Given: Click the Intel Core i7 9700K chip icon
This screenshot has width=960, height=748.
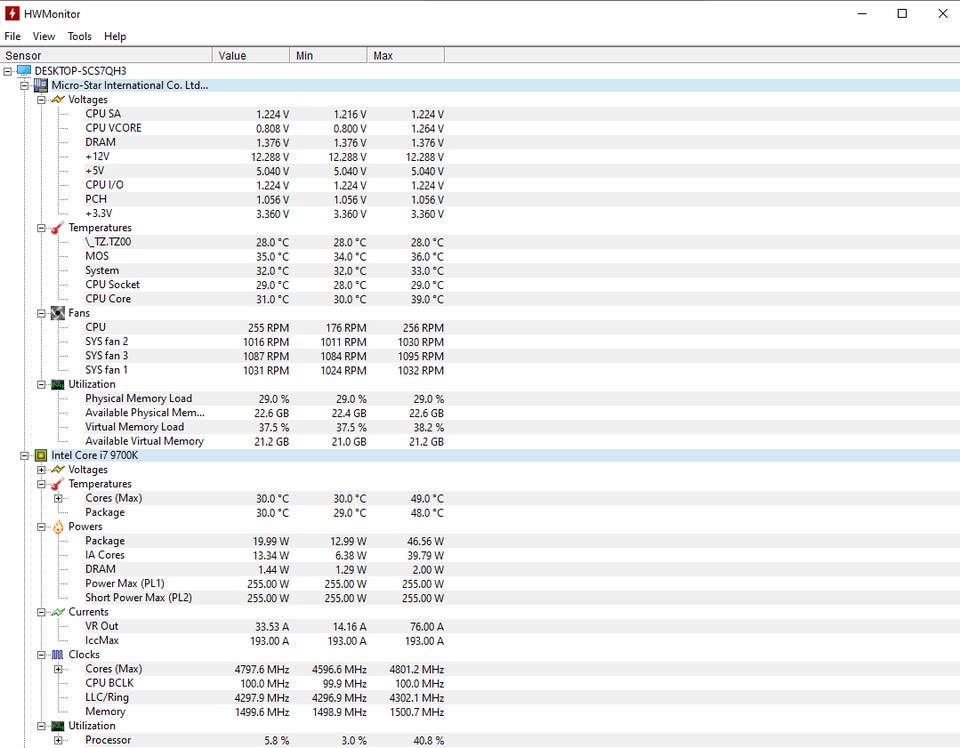Looking at the screenshot, I should [41, 455].
